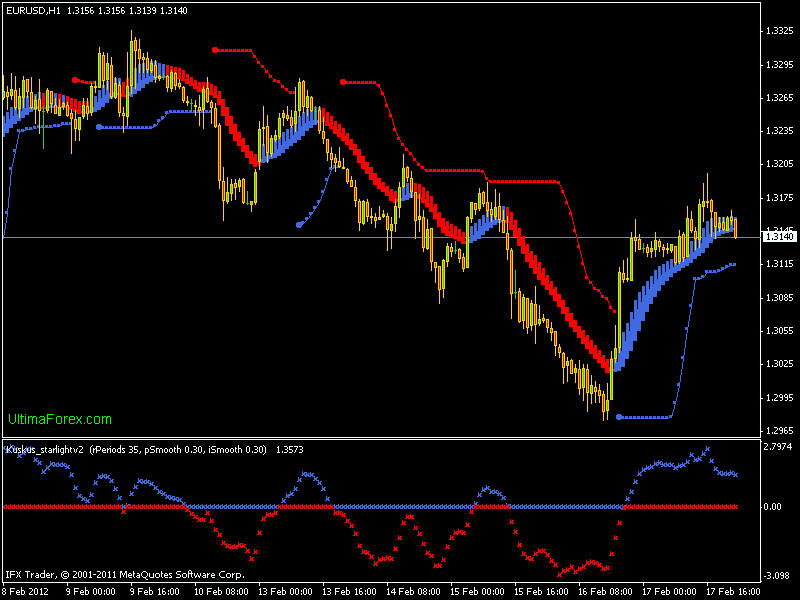
Task: Click the IFX Trader MetaQuotes copyright text
Action: tap(125, 575)
